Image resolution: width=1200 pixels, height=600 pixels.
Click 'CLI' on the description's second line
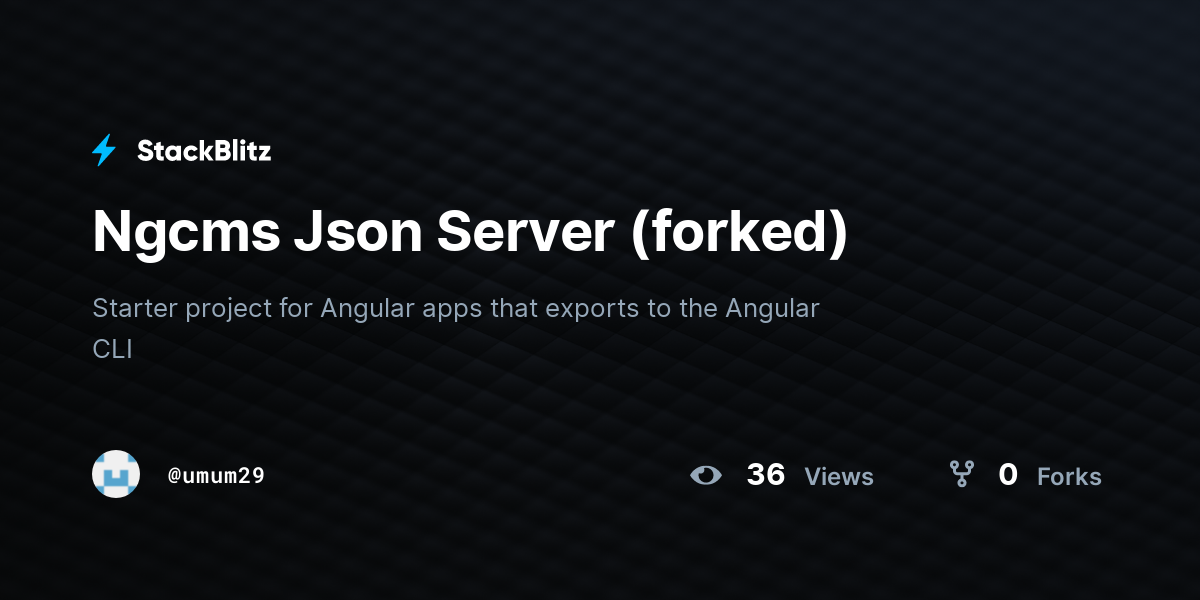tap(112, 350)
